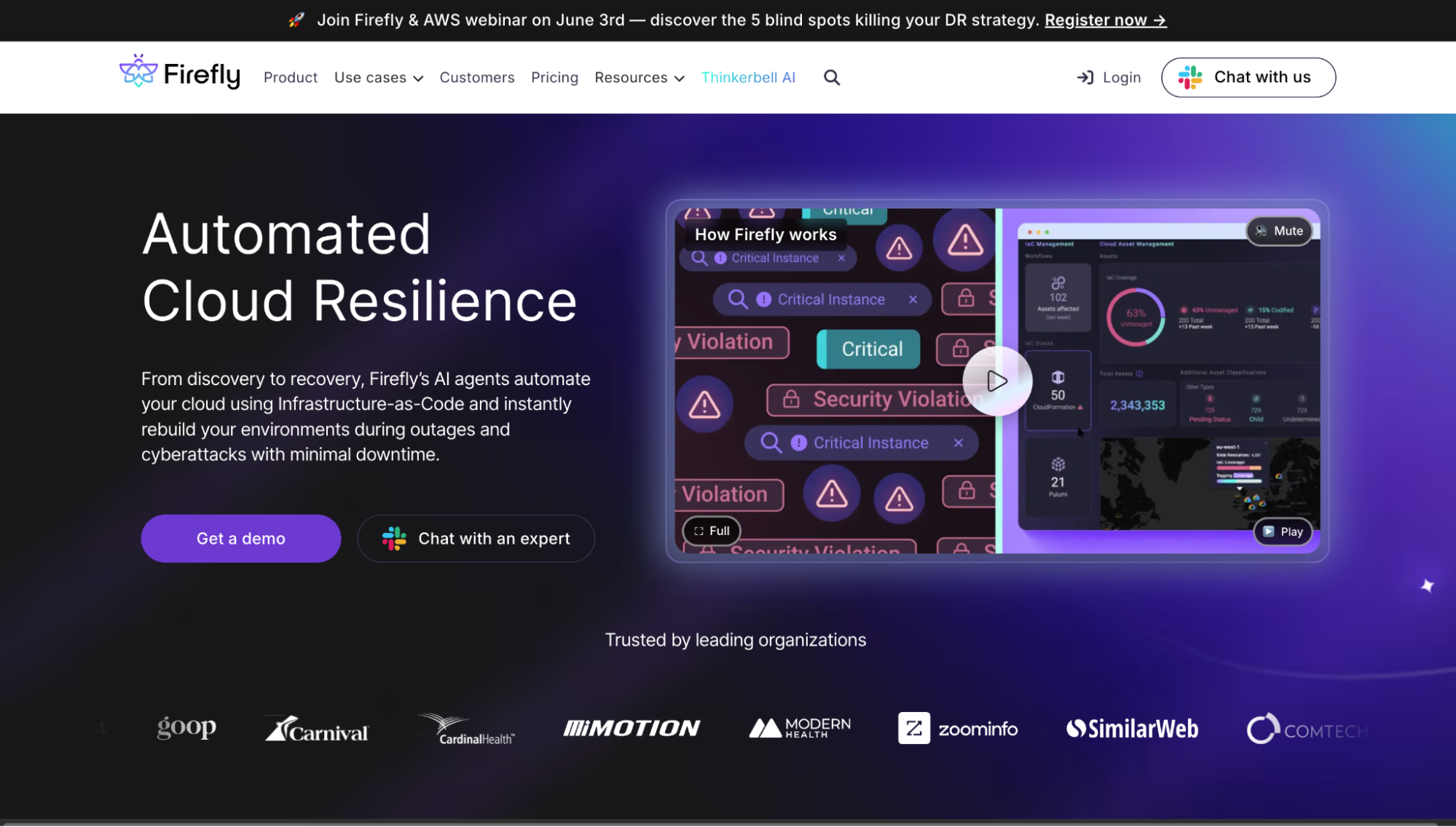The image size is (1456, 827).
Task: Click the rocket emoji in announcement banner
Action: (296, 20)
